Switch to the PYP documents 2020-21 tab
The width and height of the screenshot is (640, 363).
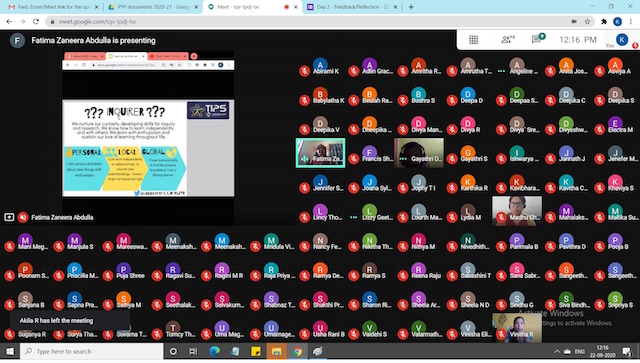[153, 7]
